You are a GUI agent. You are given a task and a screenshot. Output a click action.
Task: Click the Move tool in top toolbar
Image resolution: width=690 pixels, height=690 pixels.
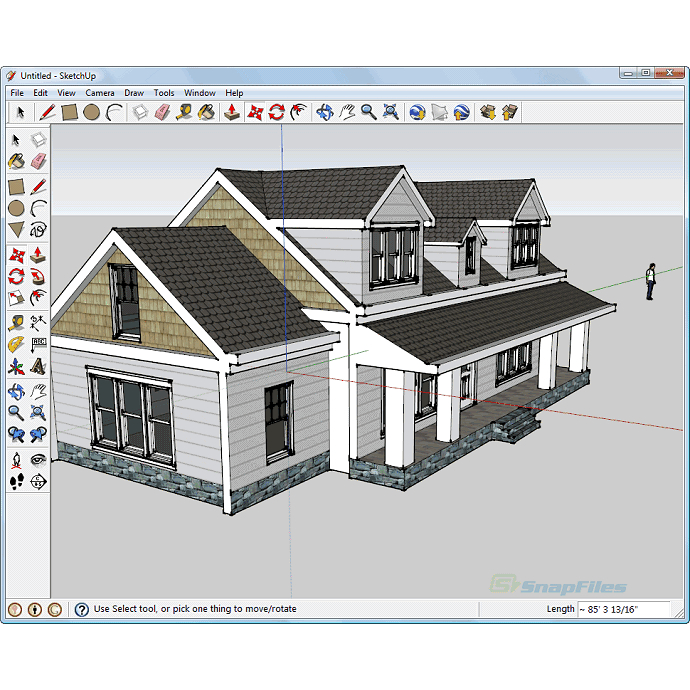(255, 112)
